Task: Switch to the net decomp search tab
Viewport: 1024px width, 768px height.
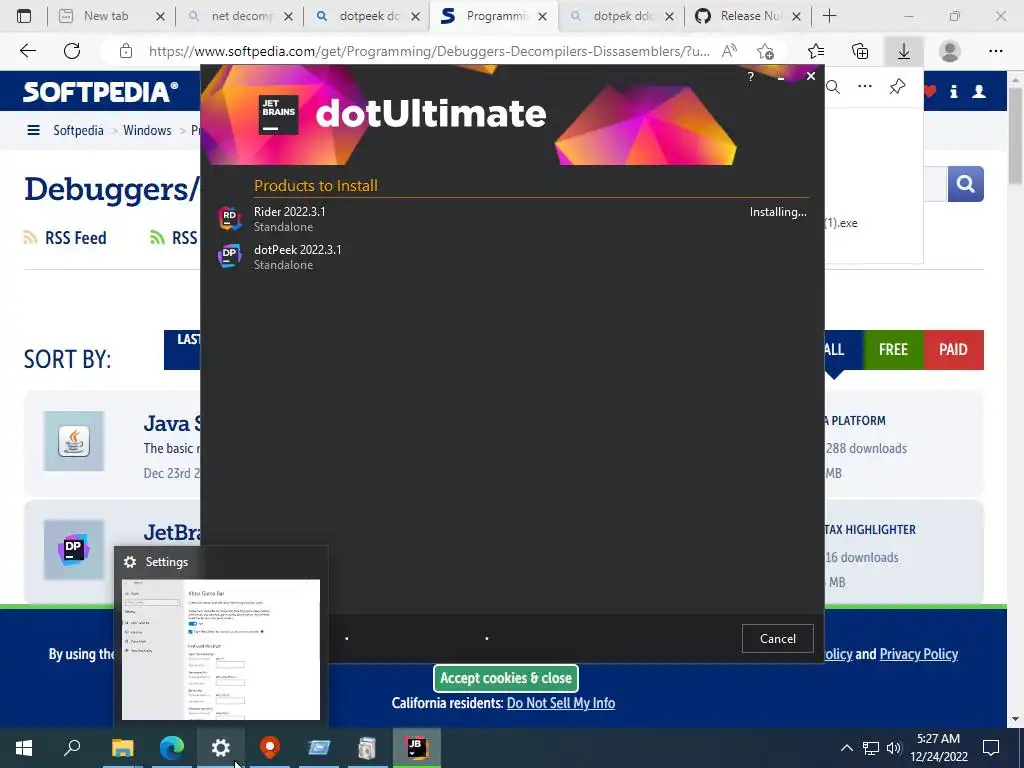Action: tap(240, 16)
